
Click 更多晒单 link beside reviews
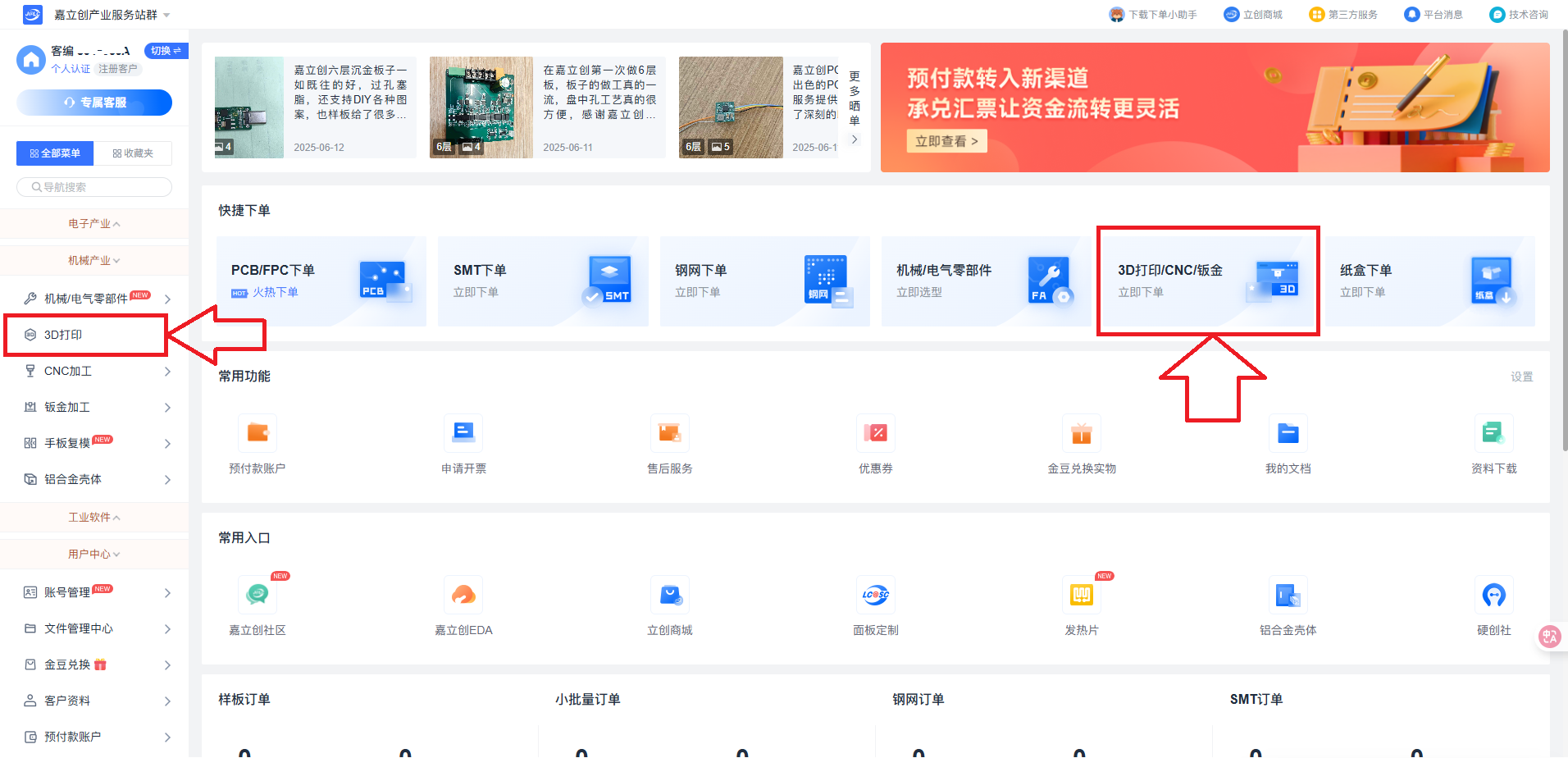(x=855, y=107)
